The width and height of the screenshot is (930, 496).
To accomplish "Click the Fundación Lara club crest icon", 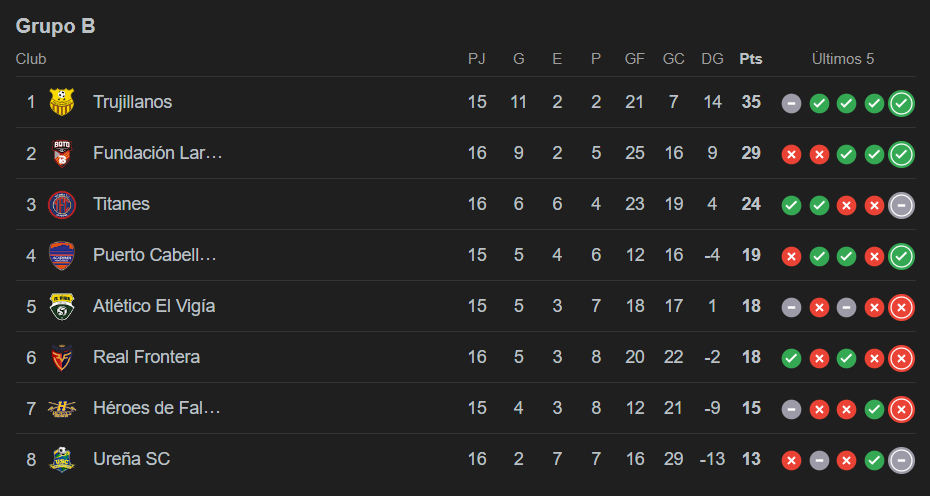I will [62, 153].
